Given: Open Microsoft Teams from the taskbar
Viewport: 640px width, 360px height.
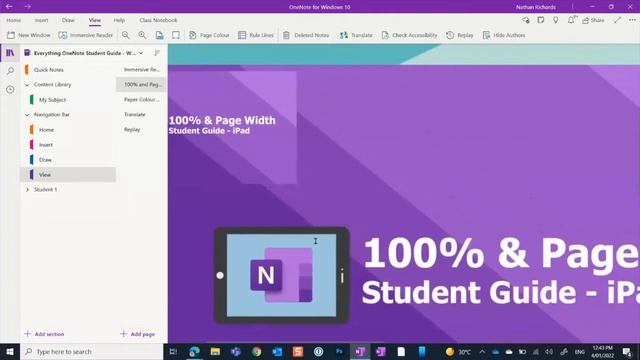Looking at the screenshot, I should [x=236, y=351].
